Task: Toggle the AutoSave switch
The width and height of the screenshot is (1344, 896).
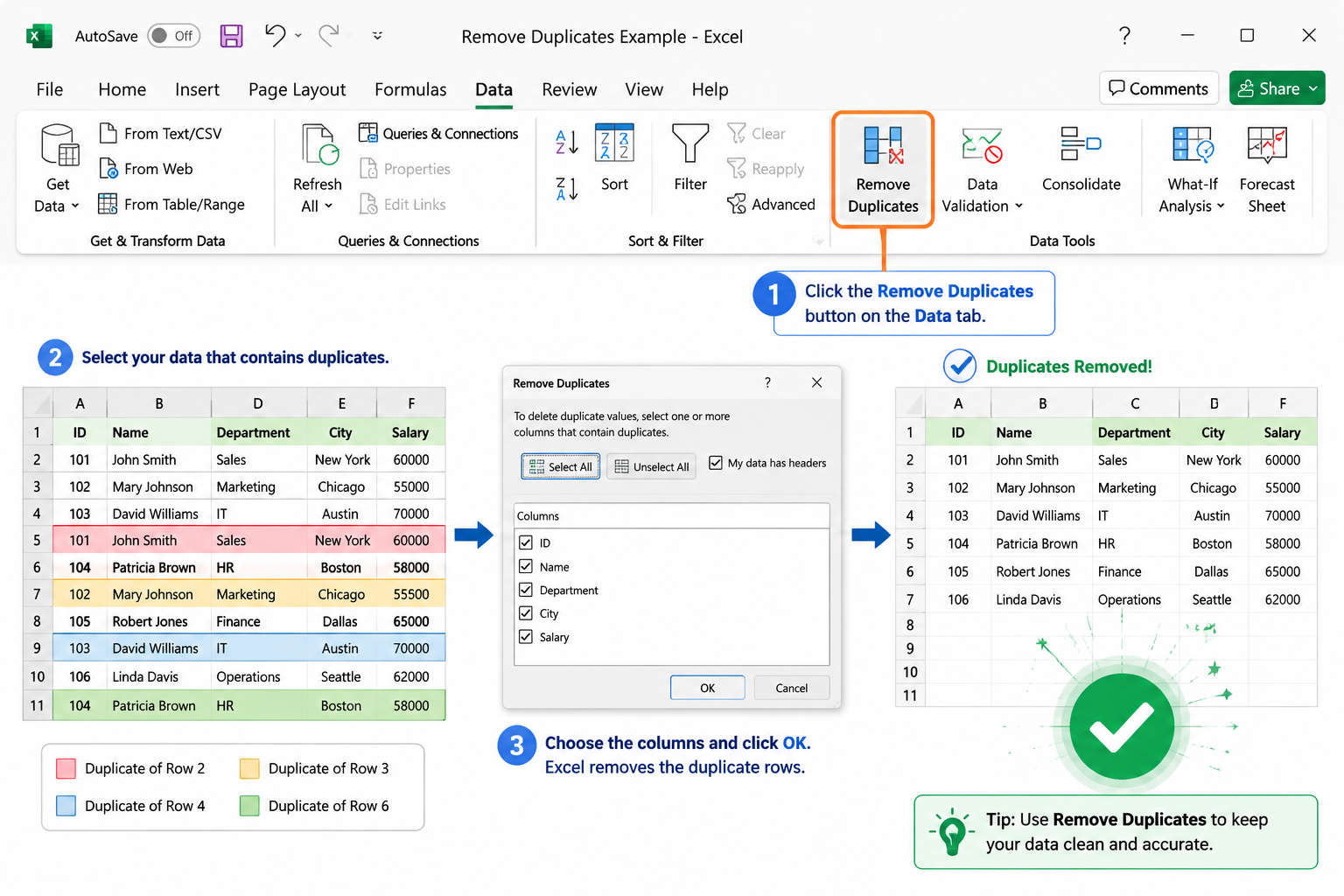Action: point(173,36)
